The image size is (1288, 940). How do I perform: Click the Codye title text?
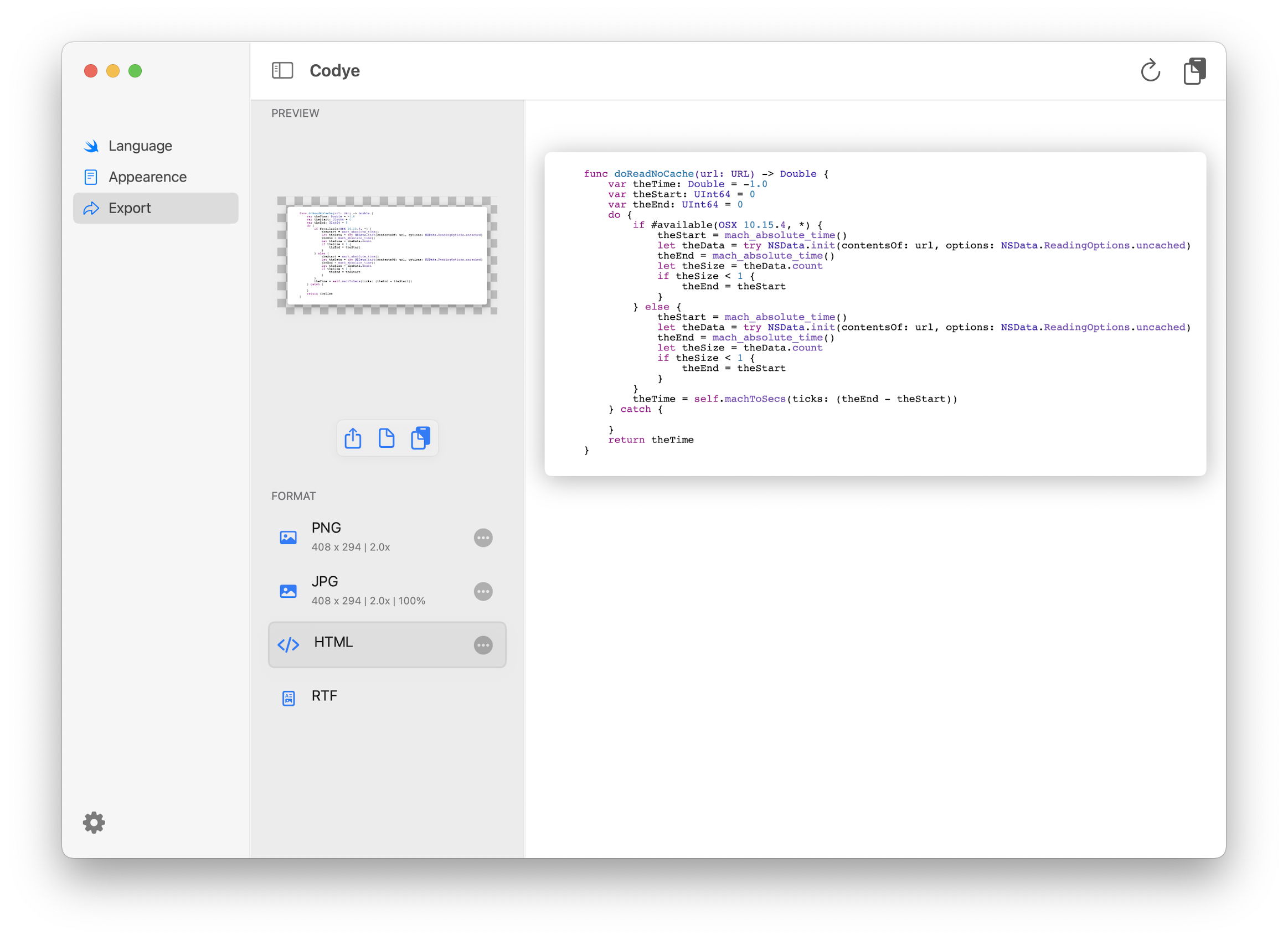334,70
